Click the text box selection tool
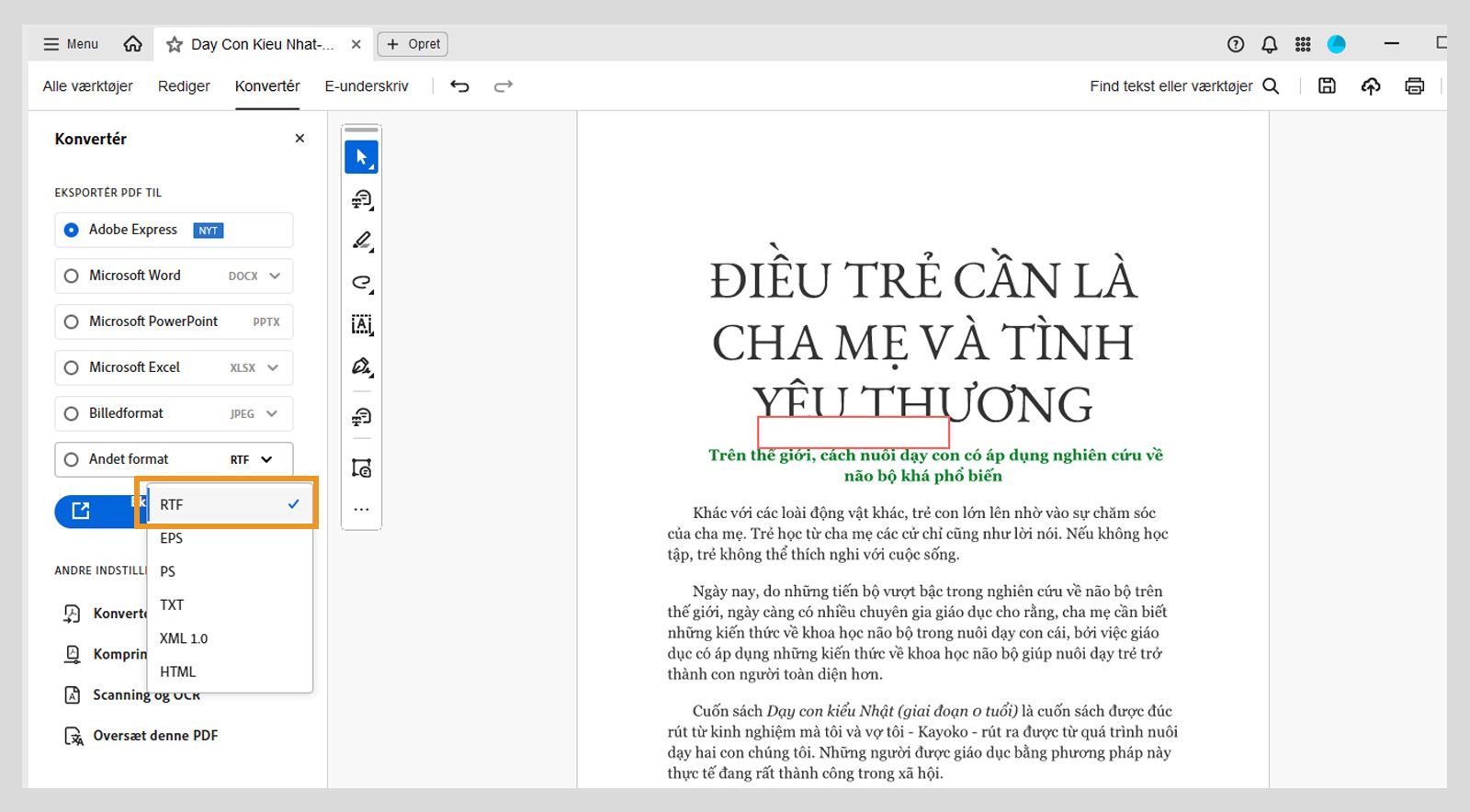Viewport: 1470px width, 812px height. [361, 324]
